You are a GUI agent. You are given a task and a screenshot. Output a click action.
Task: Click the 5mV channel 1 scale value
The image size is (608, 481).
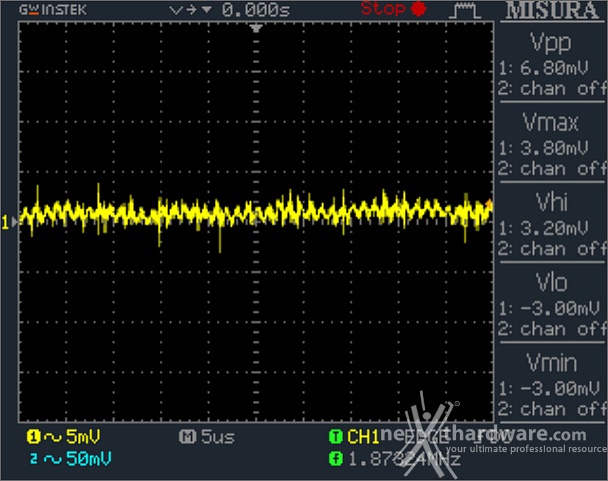point(83,436)
